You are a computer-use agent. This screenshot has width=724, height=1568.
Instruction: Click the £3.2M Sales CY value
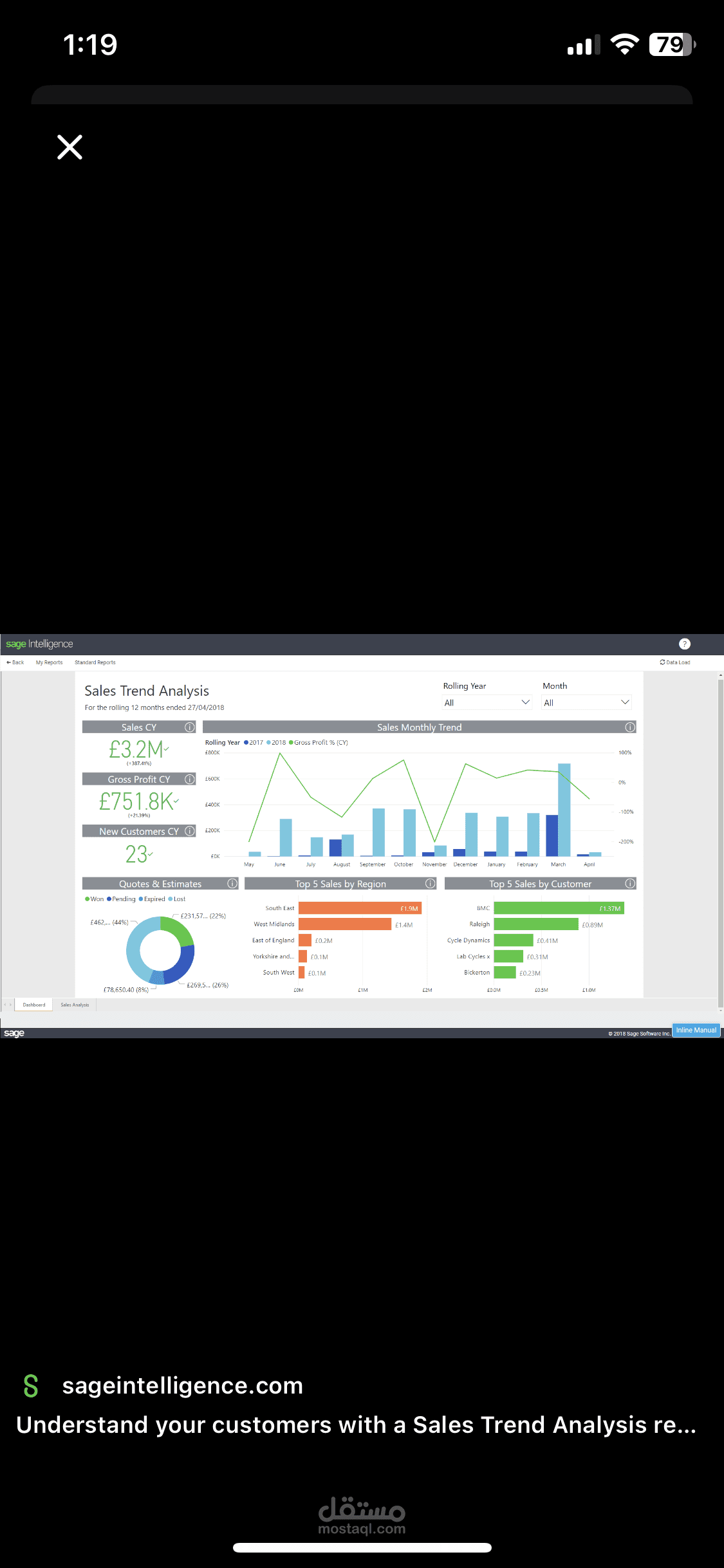[x=136, y=749]
